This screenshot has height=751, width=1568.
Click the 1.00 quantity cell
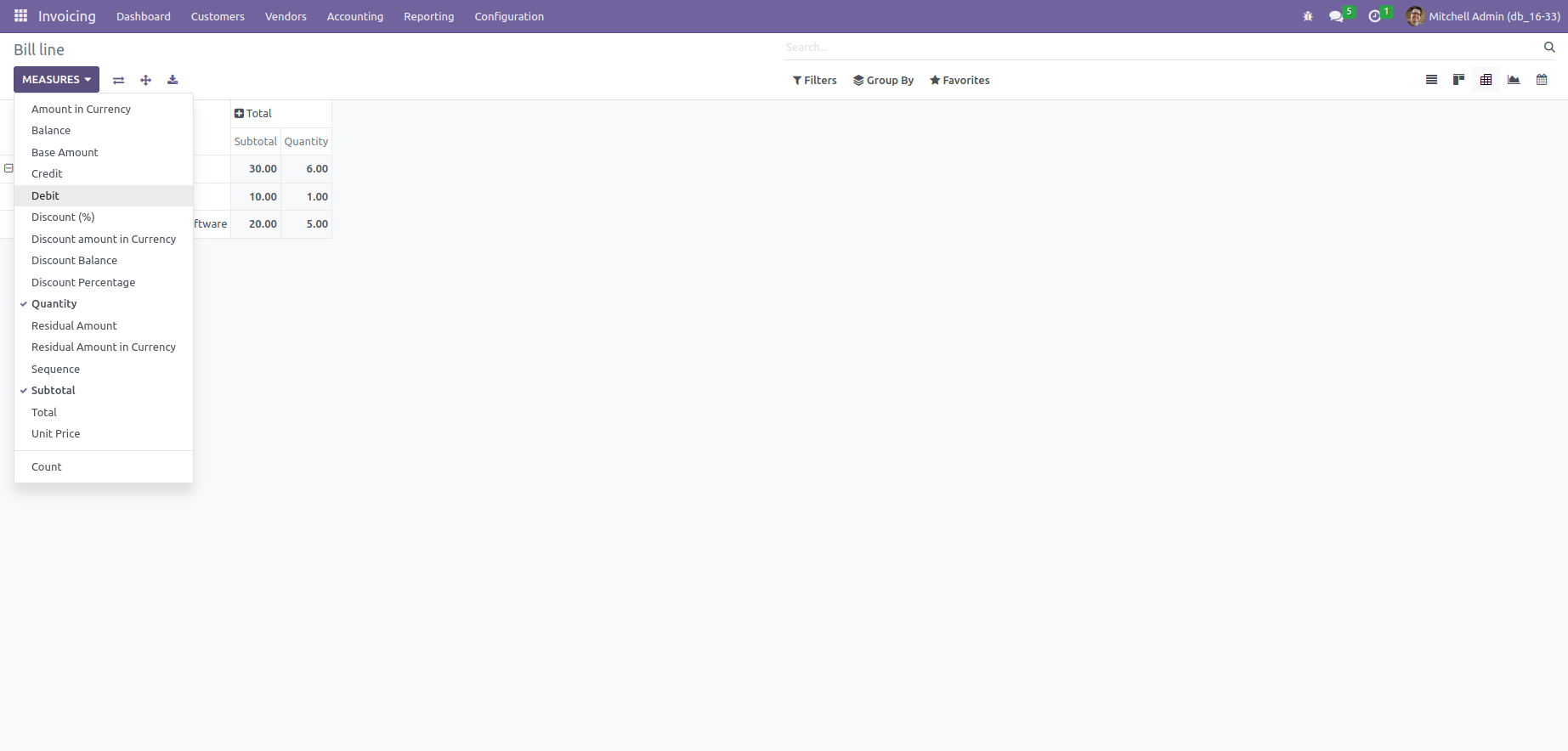306,196
